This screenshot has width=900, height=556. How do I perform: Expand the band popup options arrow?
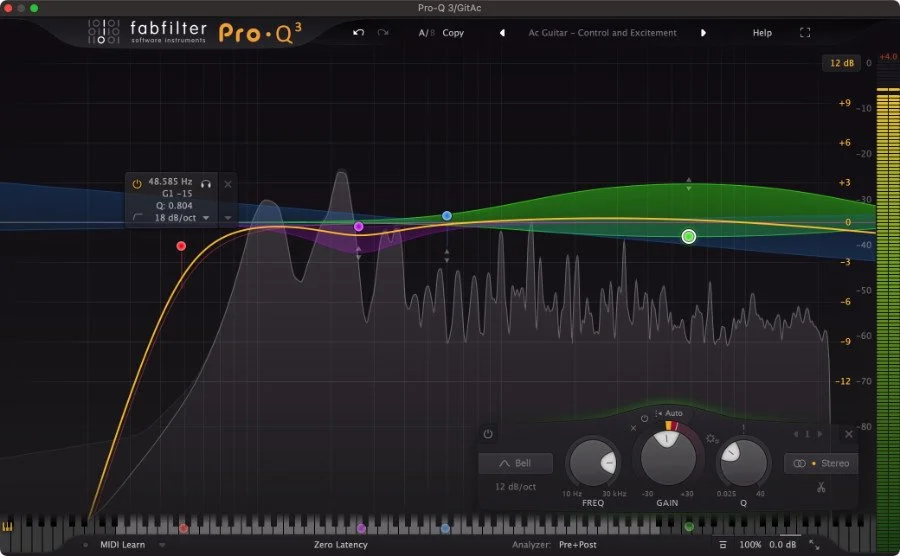point(228,218)
